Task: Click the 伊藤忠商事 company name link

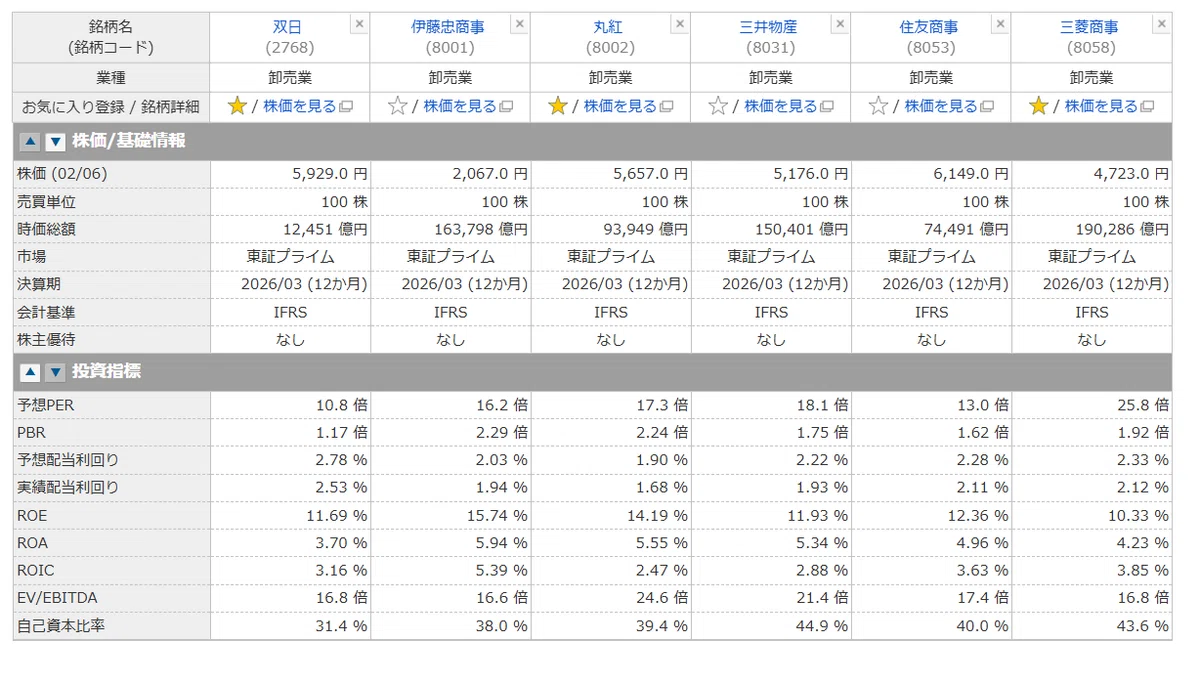Action: pos(448,28)
